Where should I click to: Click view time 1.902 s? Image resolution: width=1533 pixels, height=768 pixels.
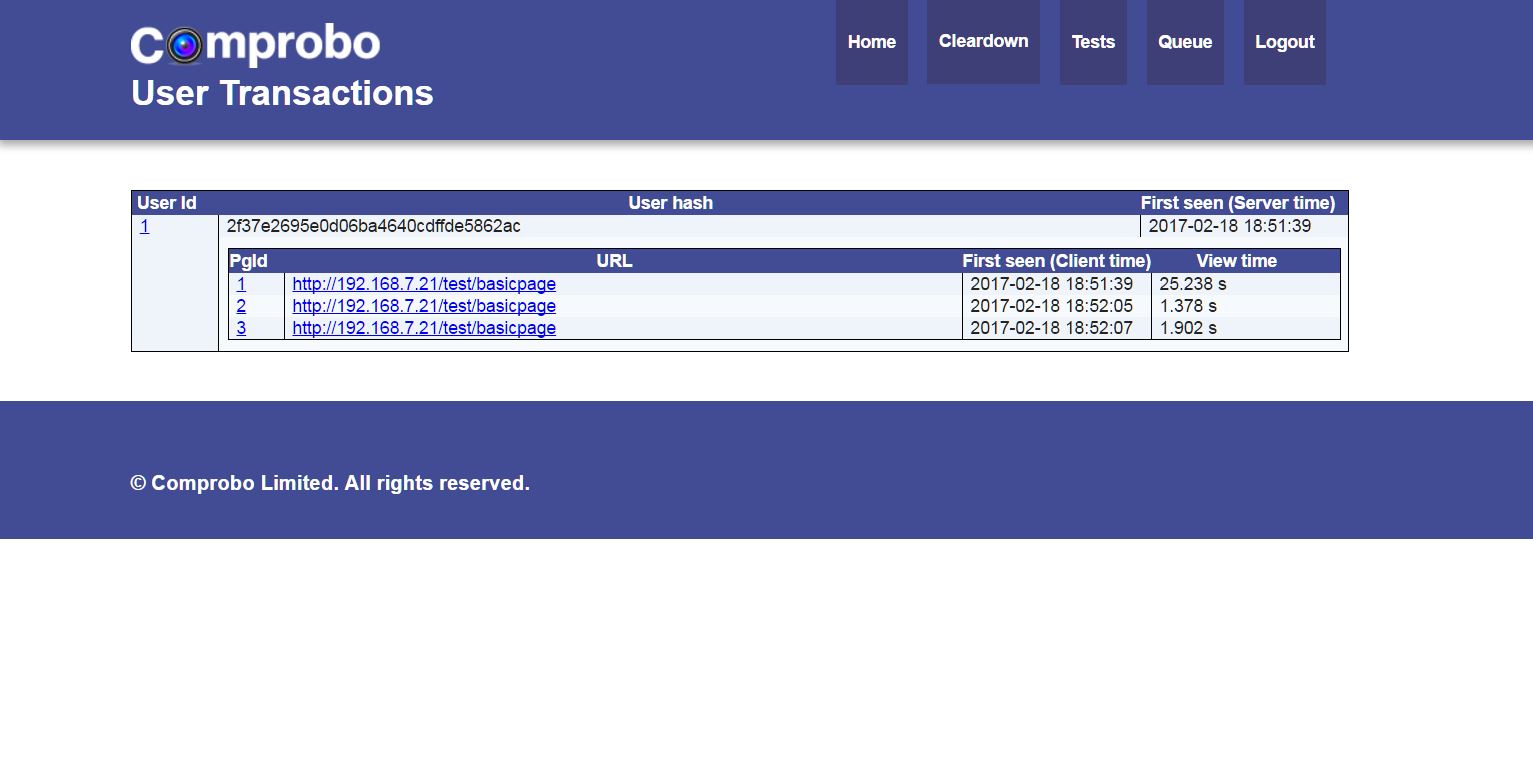tap(1188, 328)
